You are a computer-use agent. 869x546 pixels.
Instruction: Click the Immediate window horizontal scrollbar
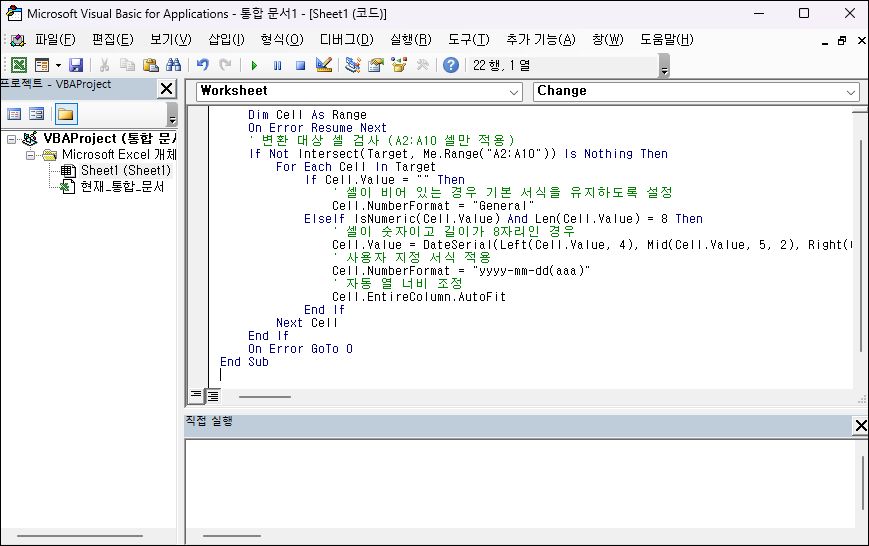[x=231, y=536]
